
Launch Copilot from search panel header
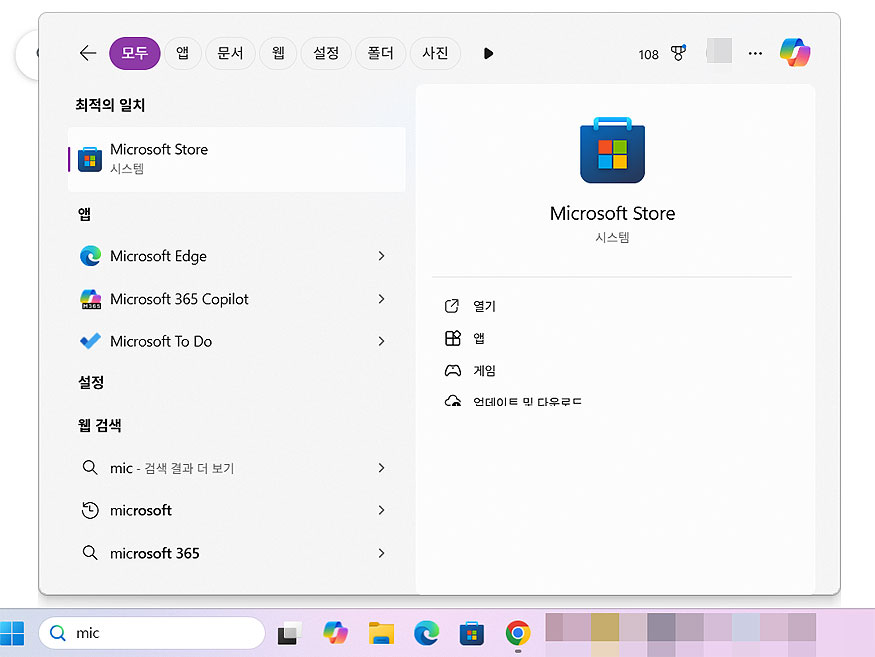coord(795,52)
